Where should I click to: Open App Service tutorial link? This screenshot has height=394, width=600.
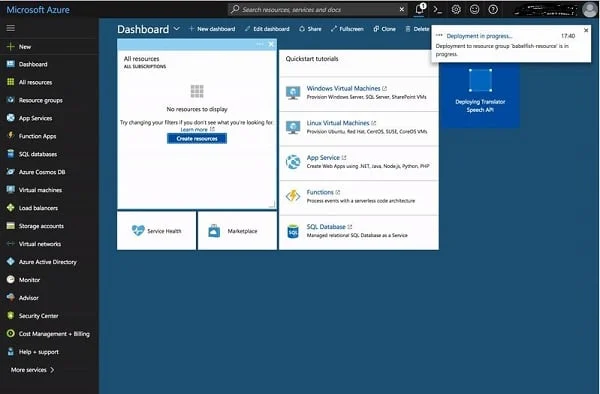(323, 158)
